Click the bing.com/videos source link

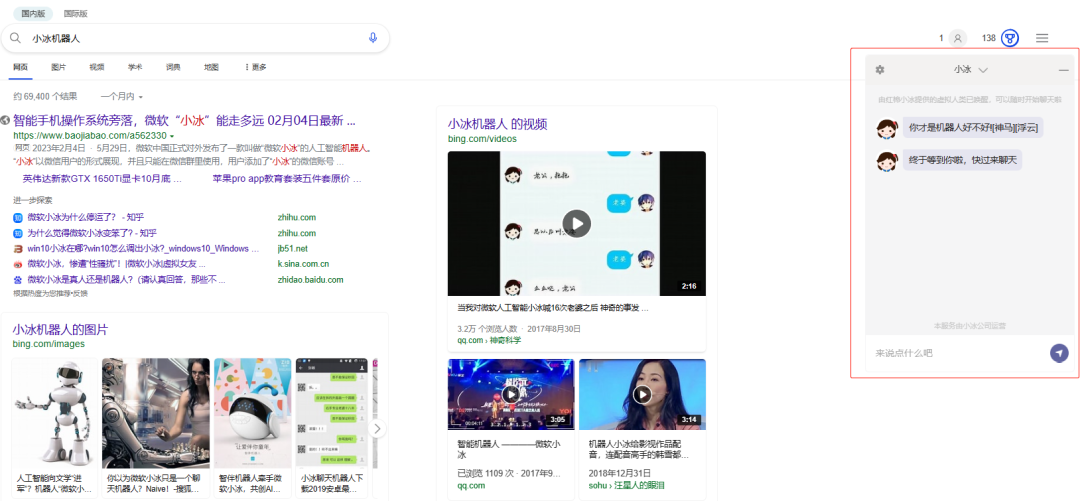point(482,139)
